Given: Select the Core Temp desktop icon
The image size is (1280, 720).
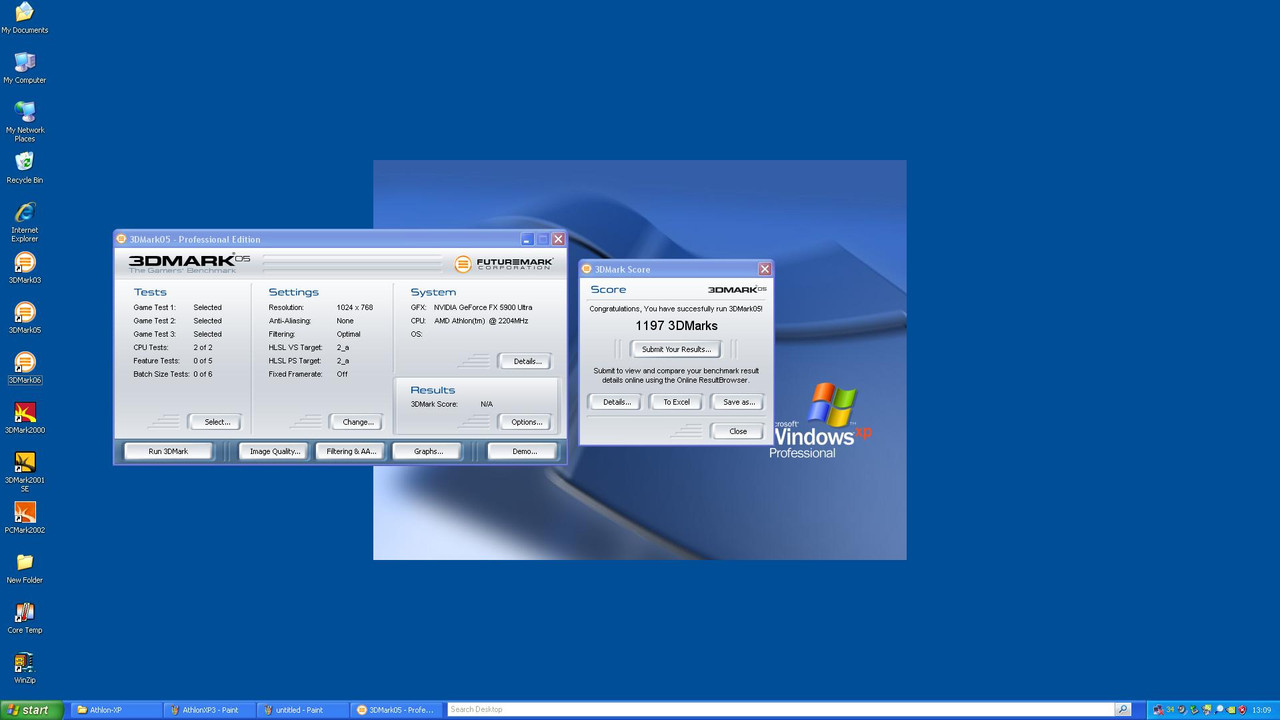Looking at the screenshot, I should pos(24,618).
